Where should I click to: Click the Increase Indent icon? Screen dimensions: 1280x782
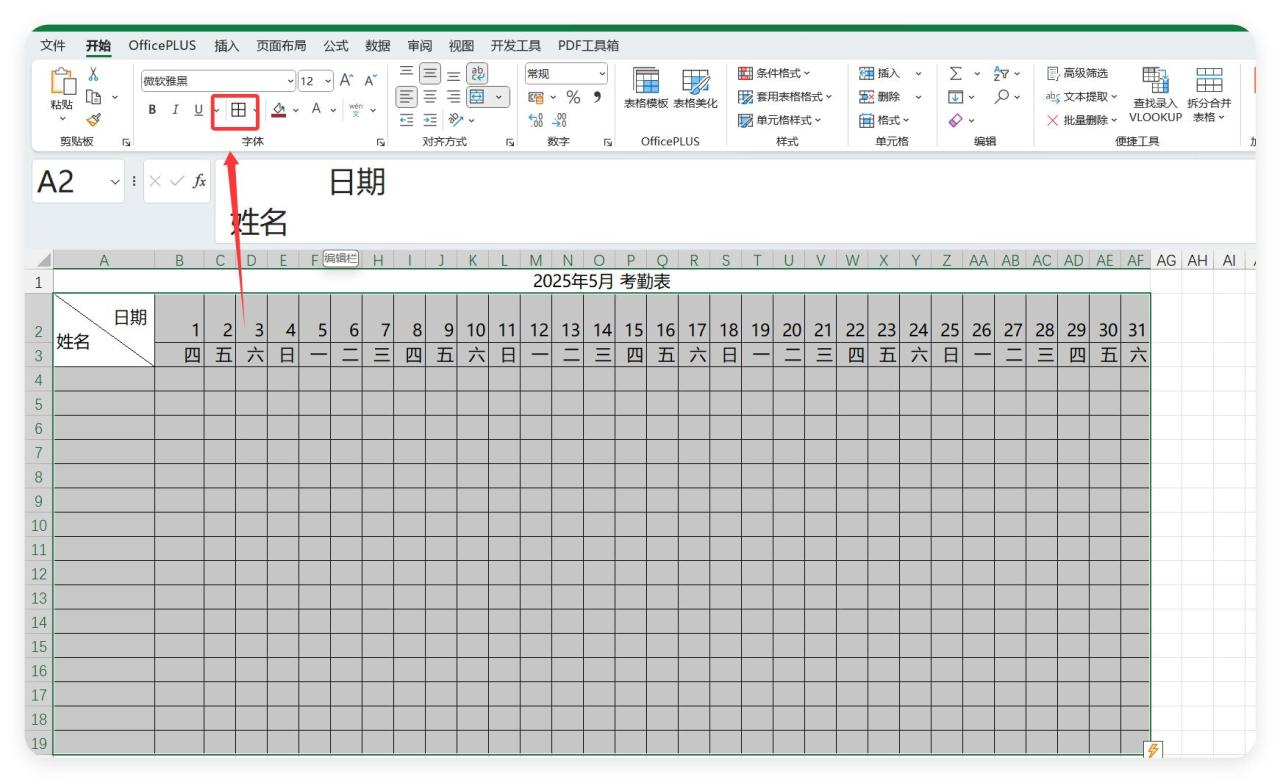coord(429,120)
